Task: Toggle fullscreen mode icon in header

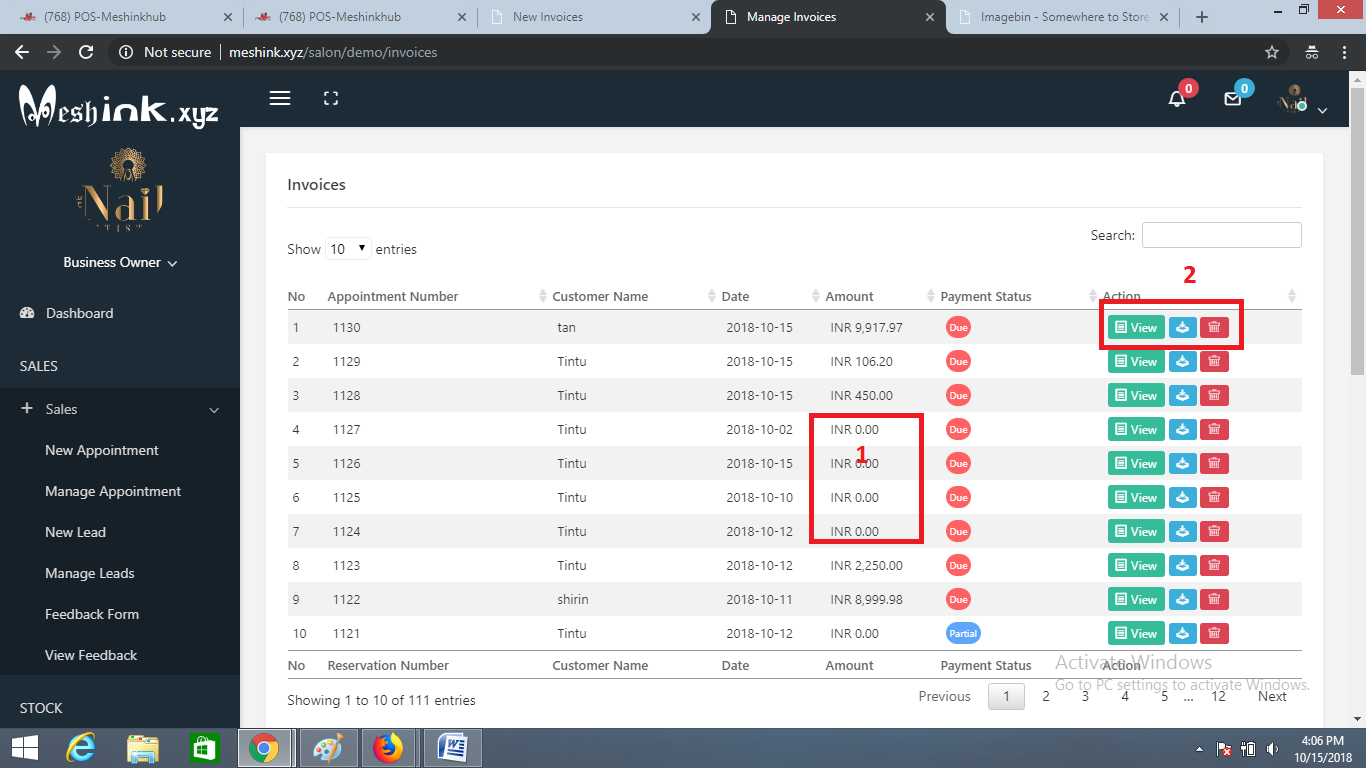Action: (331, 98)
